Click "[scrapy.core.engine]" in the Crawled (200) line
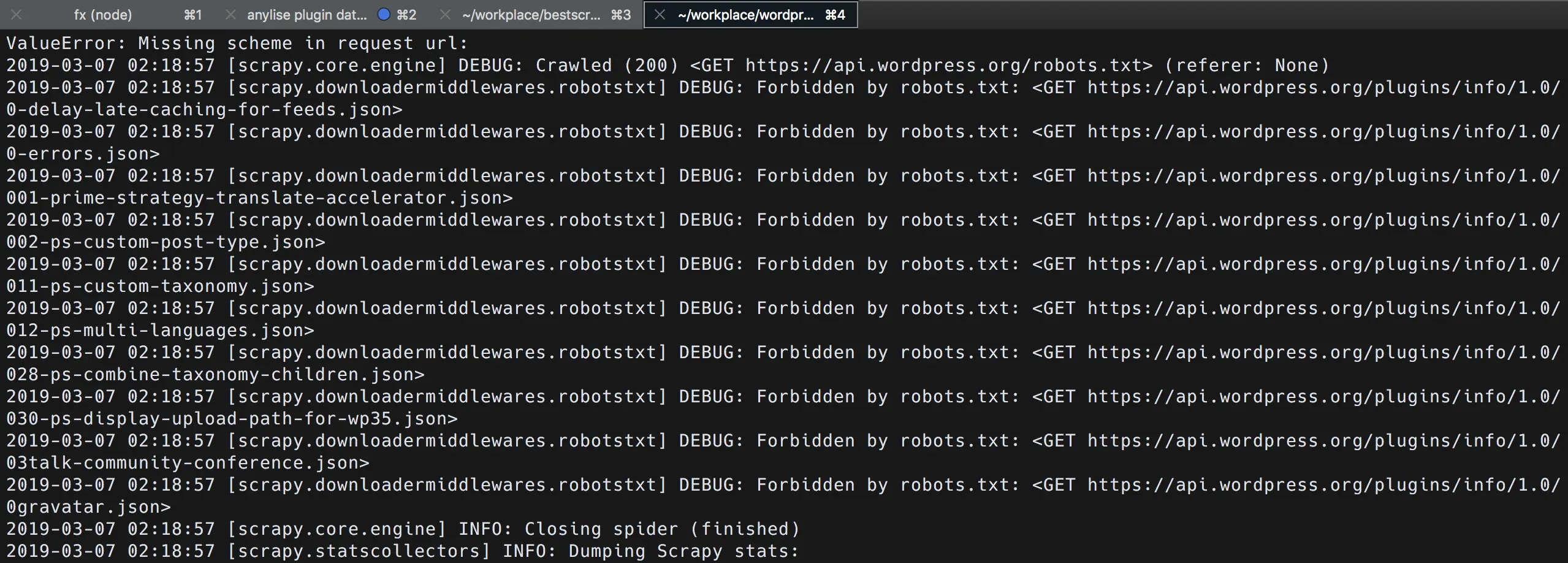Image resolution: width=1568 pixels, height=563 pixels. point(337,65)
